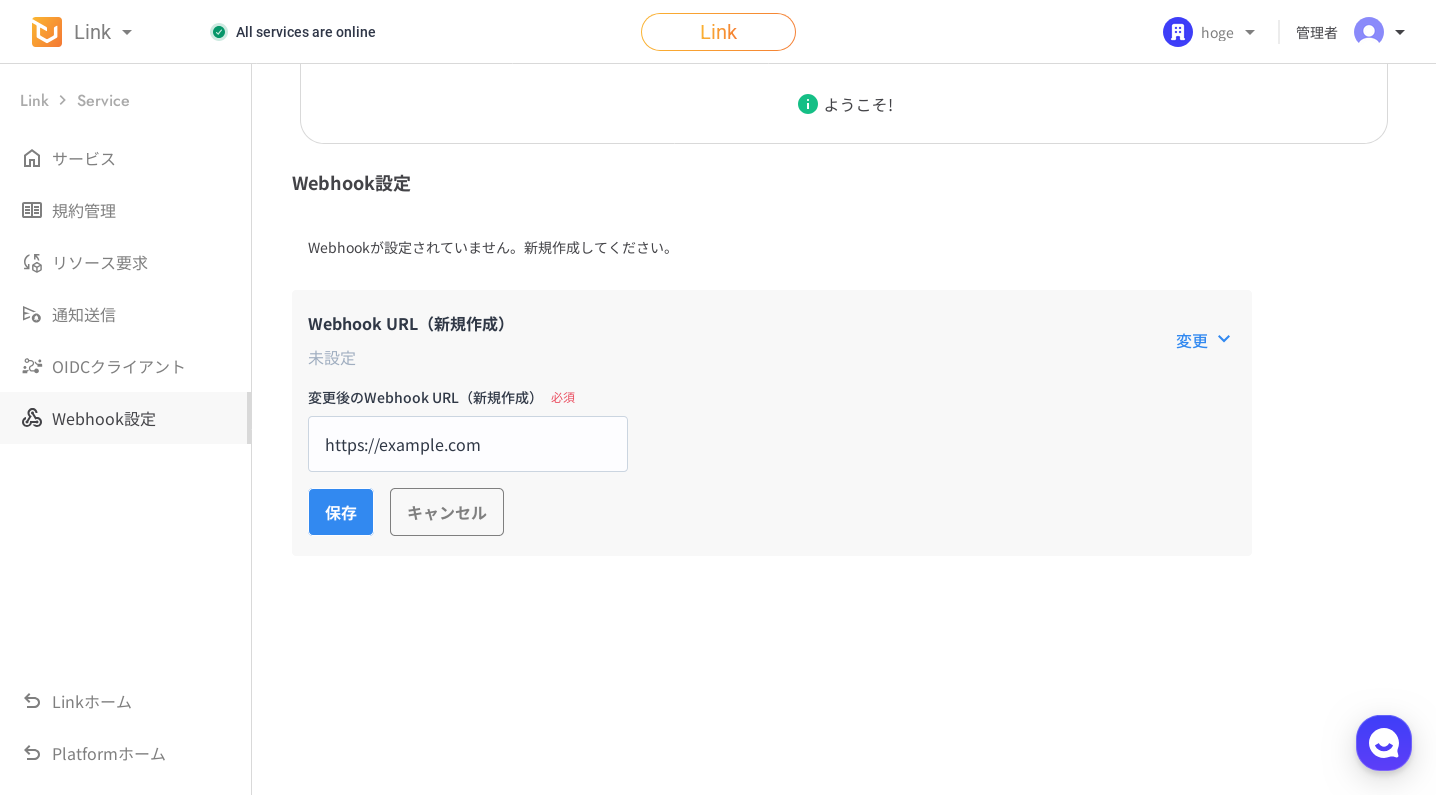The height and width of the screenshot is (795, 1436).
Task: Go back to Linkホーム
Action: click(x=91, y=701)
